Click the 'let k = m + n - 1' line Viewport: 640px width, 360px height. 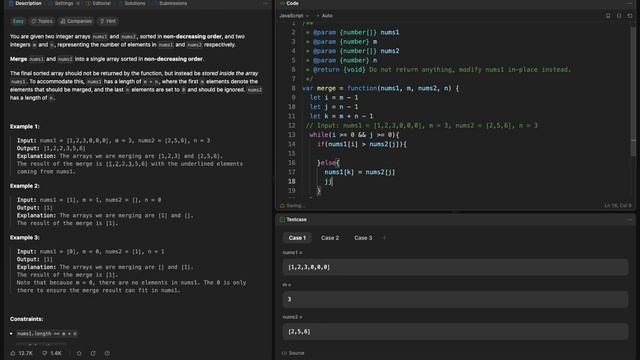coord(341,116)
